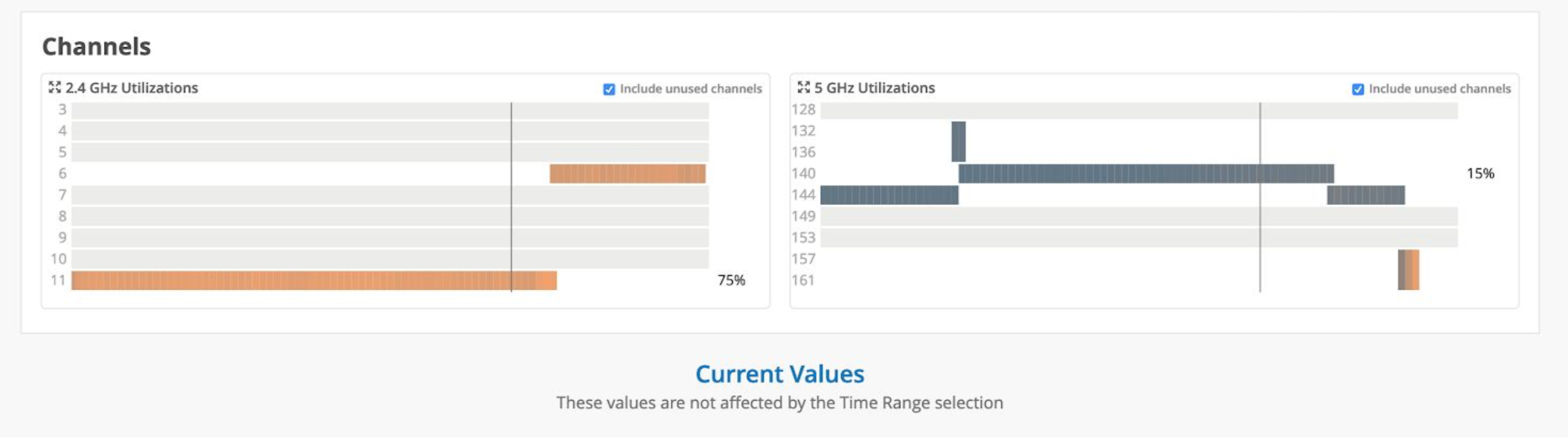Select the empty channel 128 row
Viewport: 1568px width, 446px height.
click(1139, 110)
